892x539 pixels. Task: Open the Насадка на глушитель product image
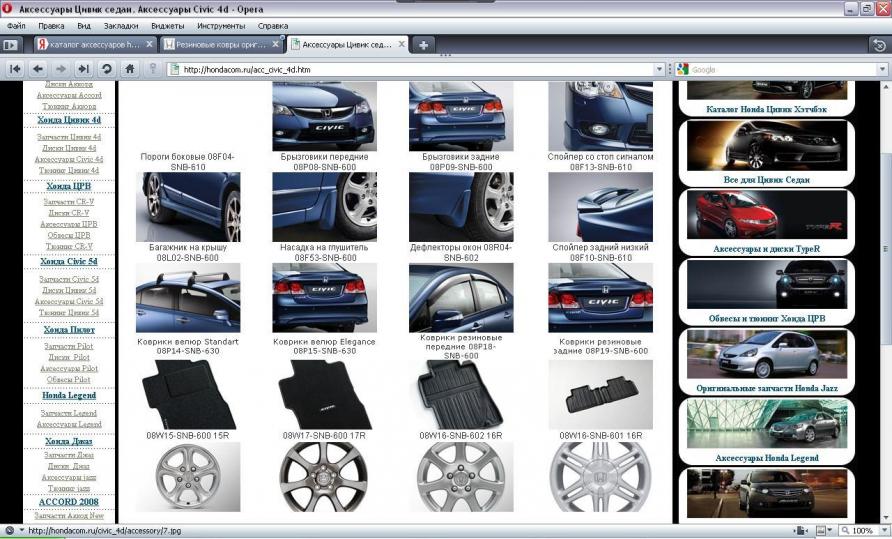324,298
